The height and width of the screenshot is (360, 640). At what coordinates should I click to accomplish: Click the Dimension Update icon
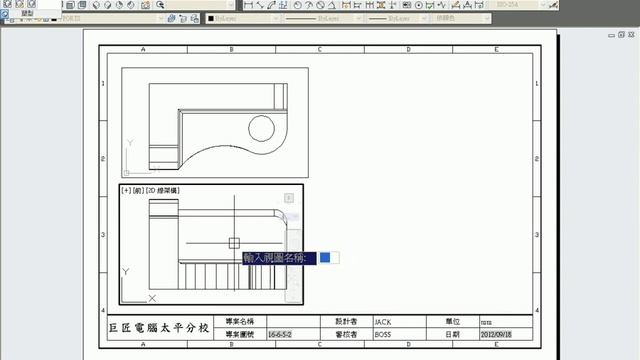(479, 5)
